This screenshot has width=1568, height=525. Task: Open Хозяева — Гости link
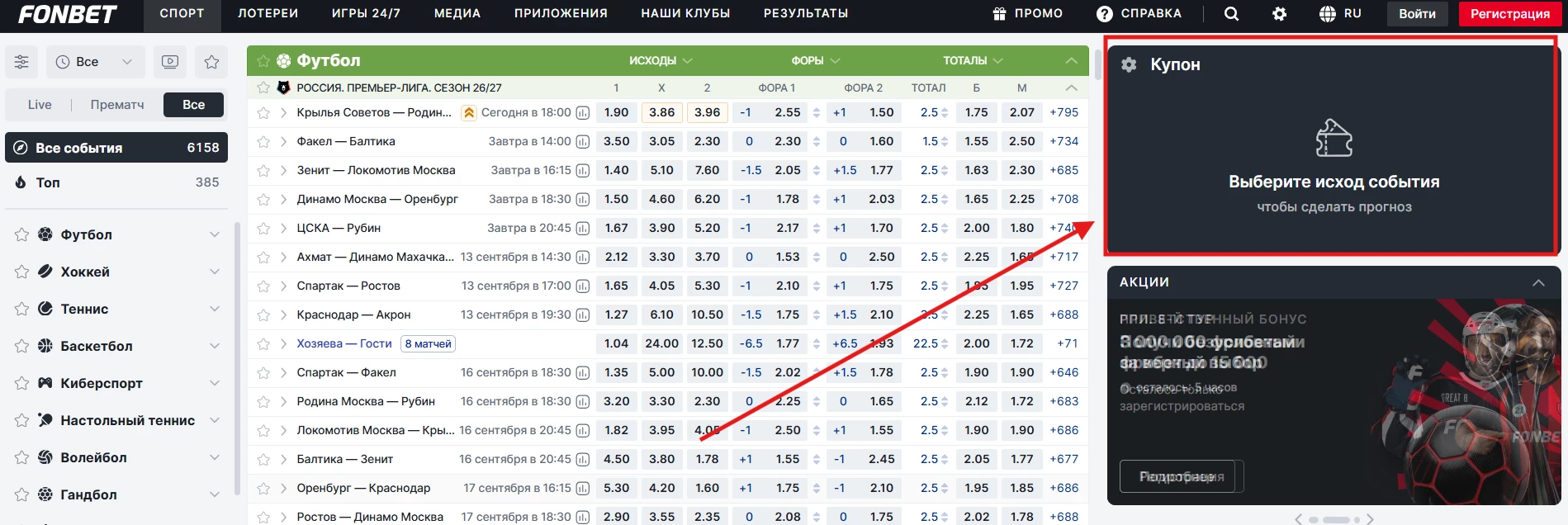[x=344, y=344]
